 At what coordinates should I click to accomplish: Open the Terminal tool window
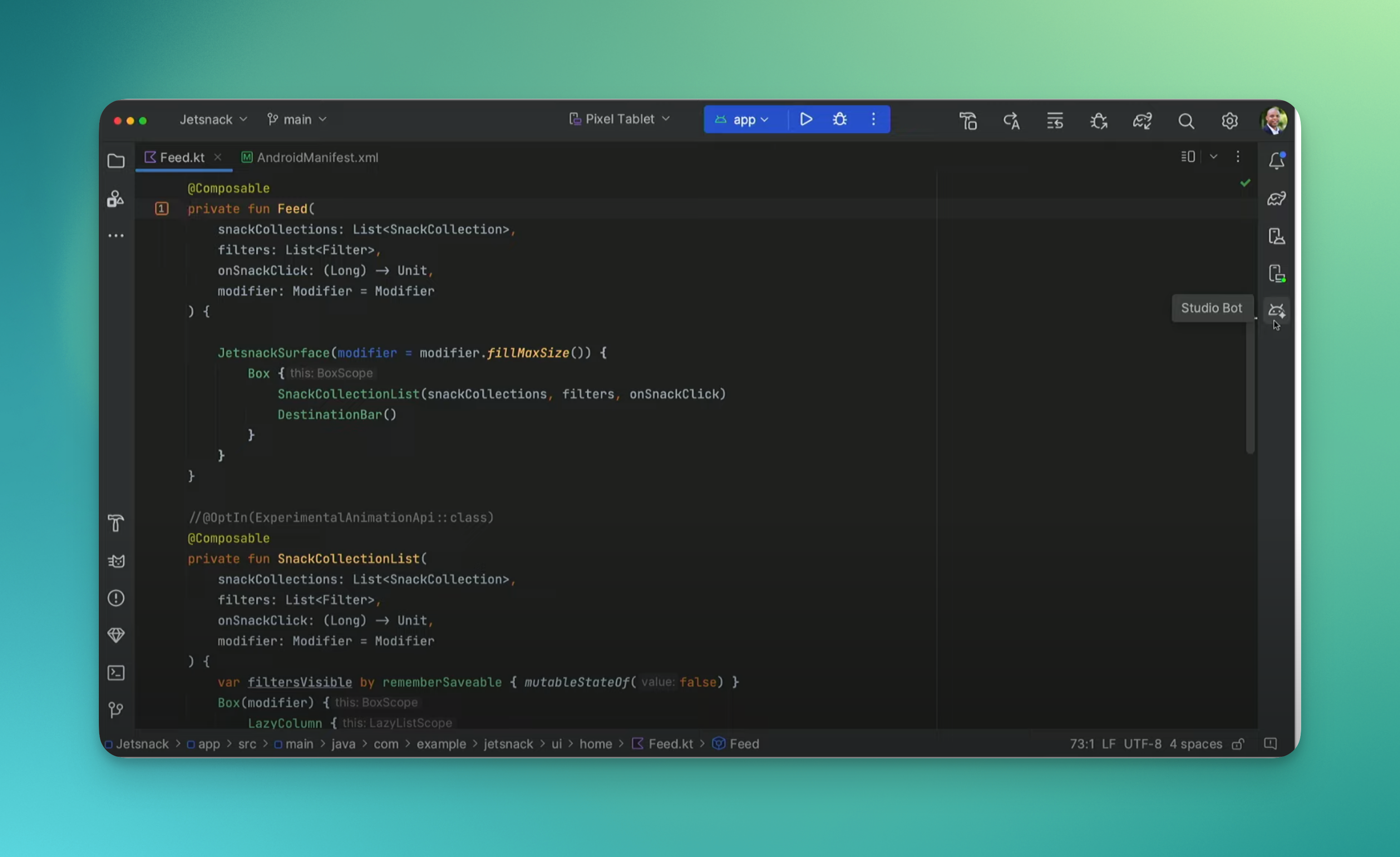tap(116, 672)
